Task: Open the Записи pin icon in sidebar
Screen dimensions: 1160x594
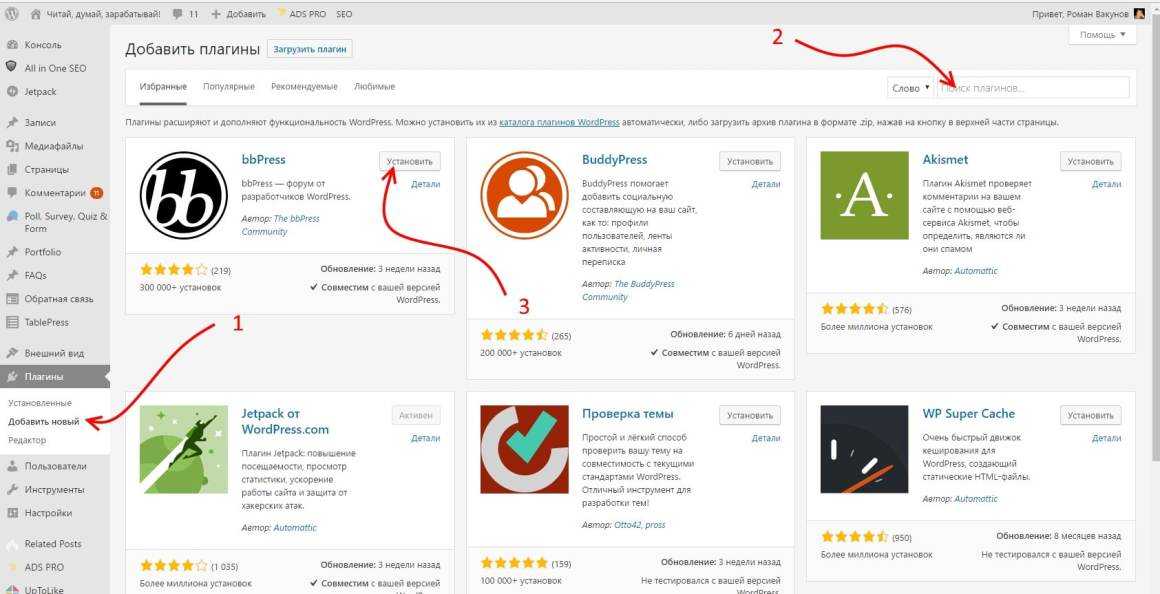Action: click(x=12, y=123)
